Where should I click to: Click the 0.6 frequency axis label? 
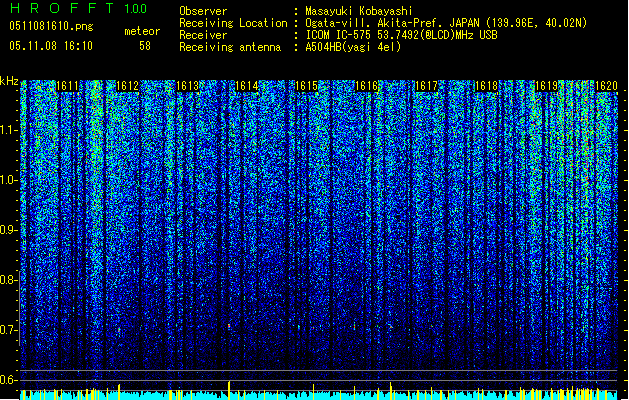9,380
